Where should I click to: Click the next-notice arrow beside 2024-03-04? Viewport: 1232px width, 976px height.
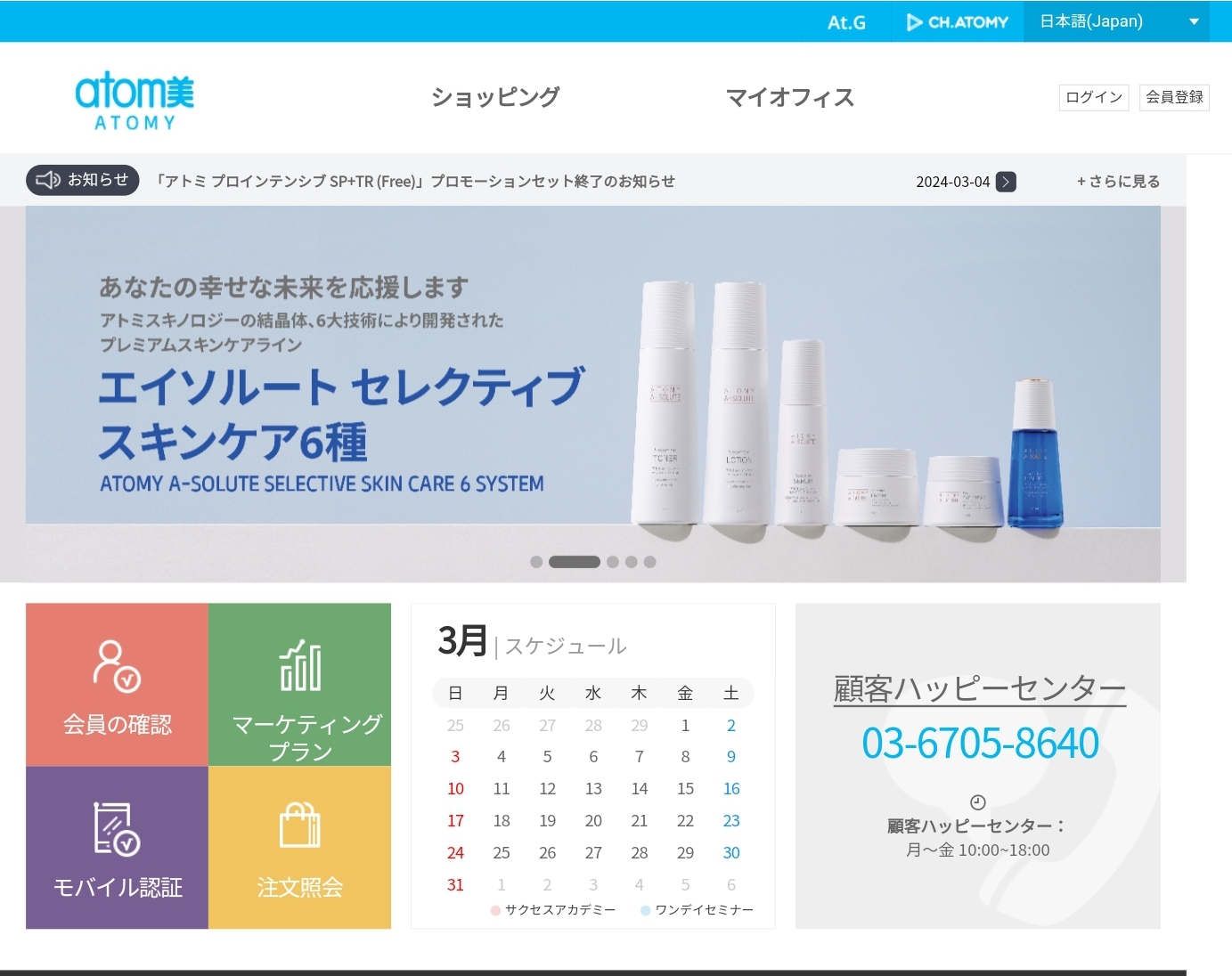1006,182
